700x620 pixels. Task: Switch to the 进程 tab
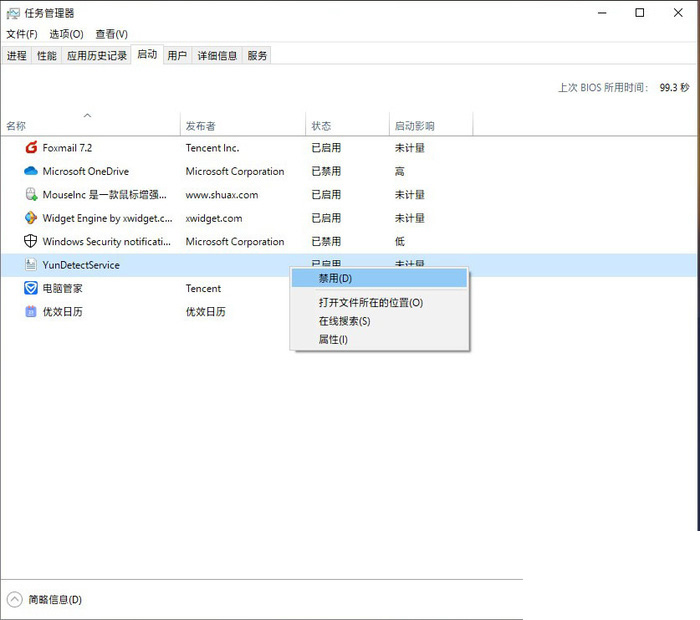(x=17, y=56)
